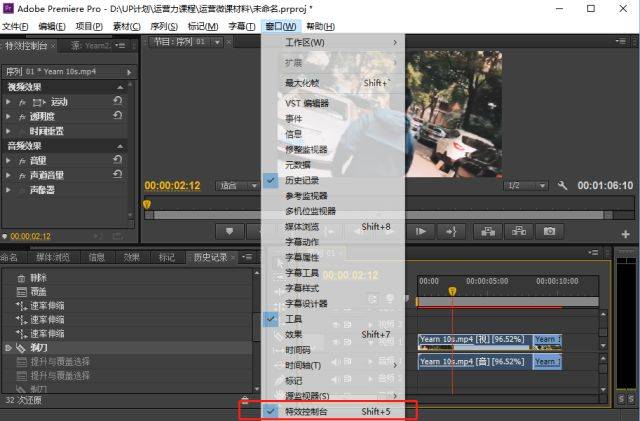
Task: Export frame using the camera icon
Action: click(x=549, y=232)
